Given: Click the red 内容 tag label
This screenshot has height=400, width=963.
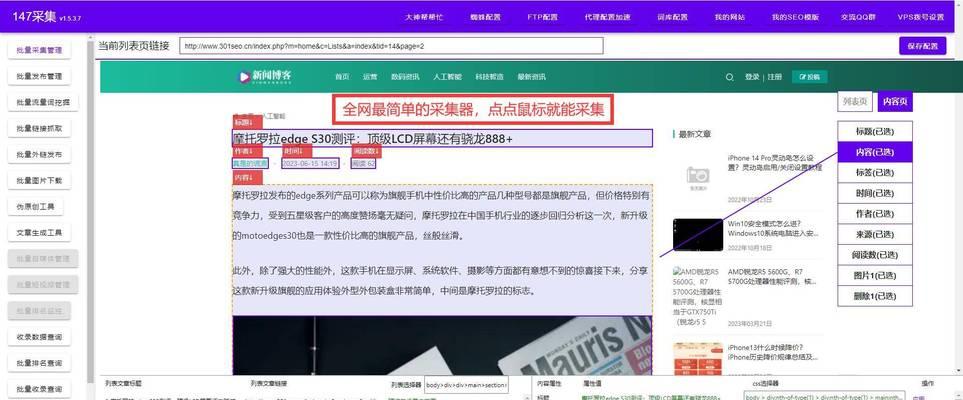Looking at the screenshot, I should coord(248,177).
